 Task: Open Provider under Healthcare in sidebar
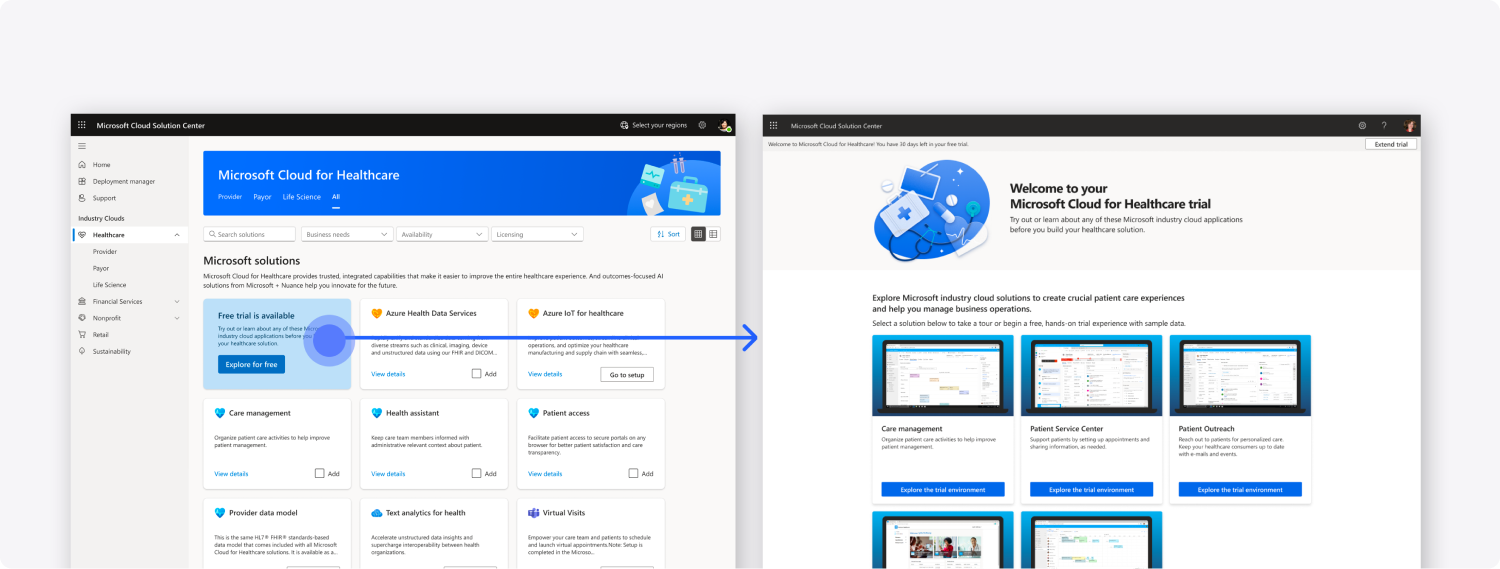click(105, 252)
